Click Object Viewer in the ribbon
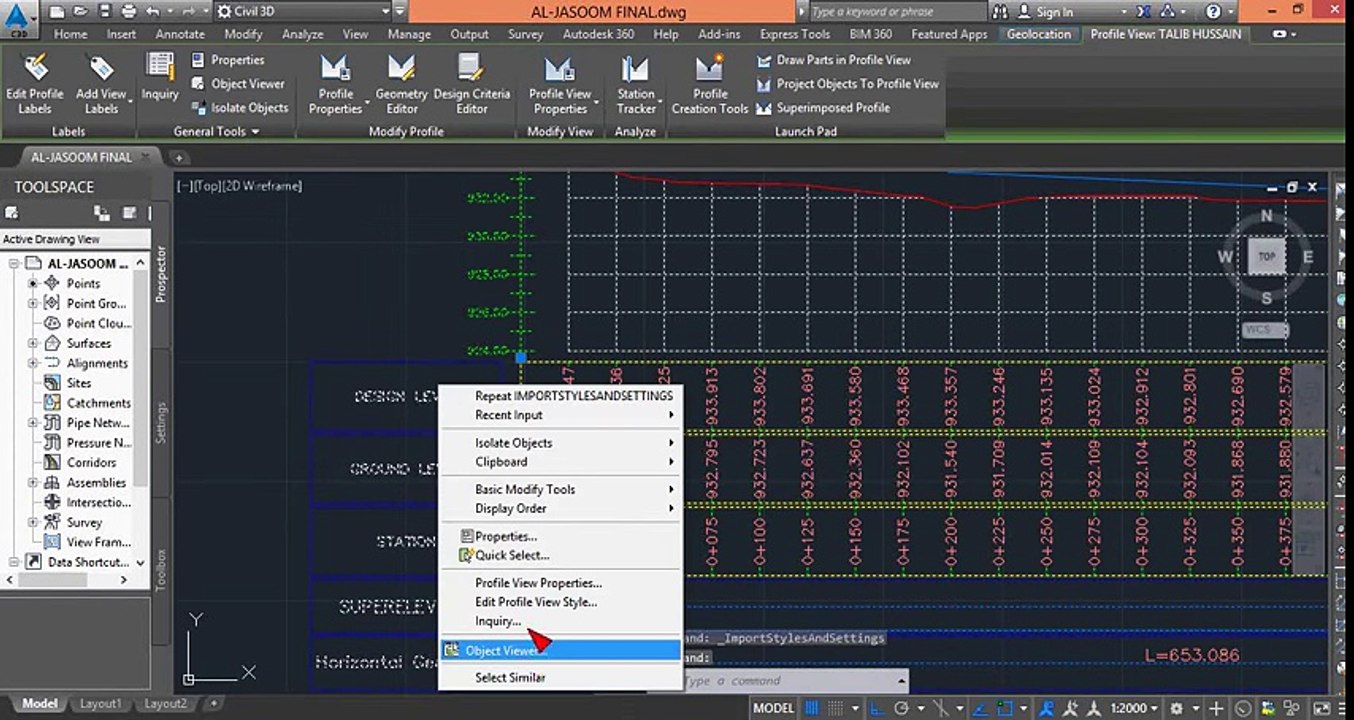Viewport: 1354px width, 720px height. [238, 84]
